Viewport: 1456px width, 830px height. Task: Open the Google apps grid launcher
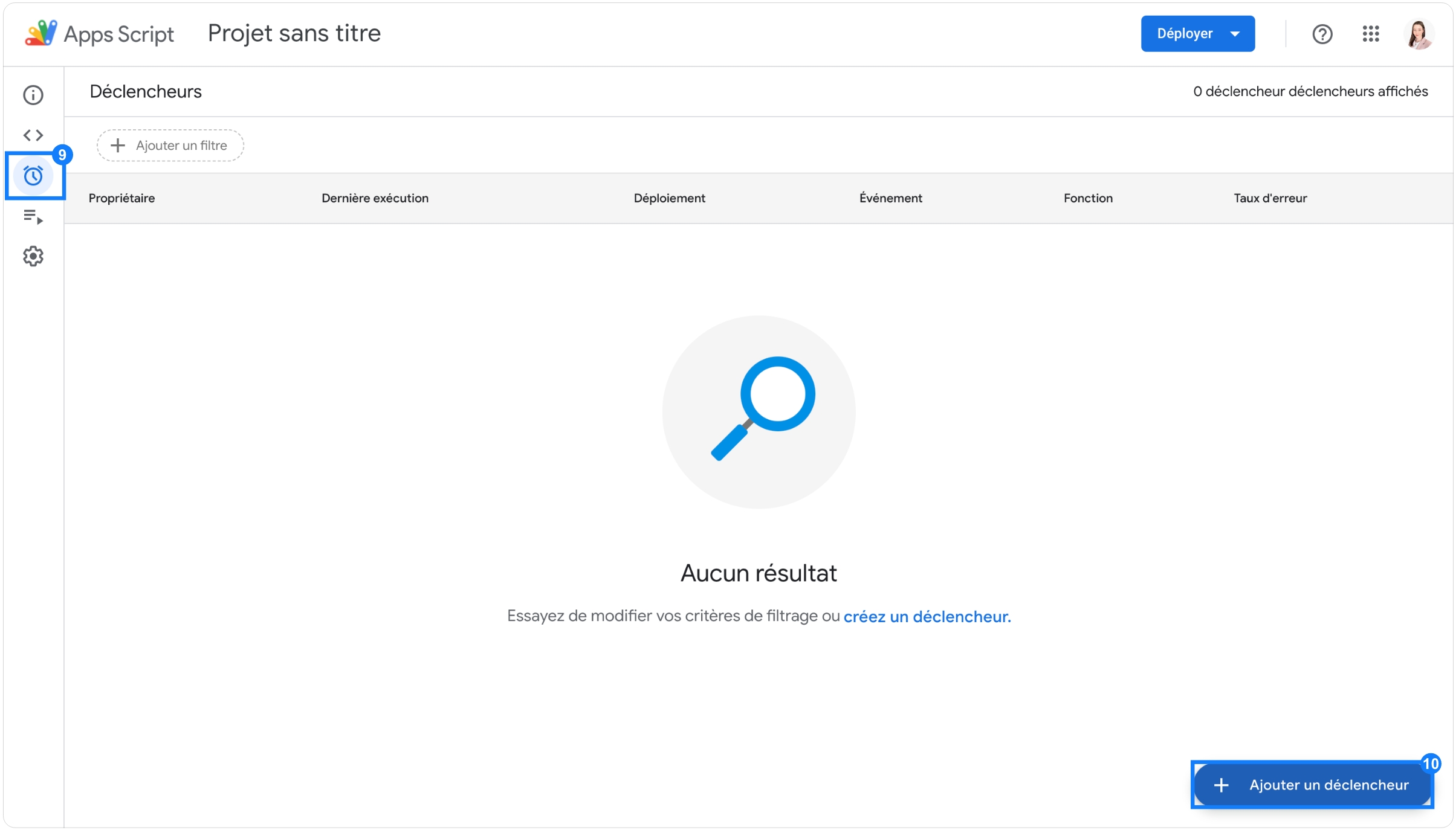(1370, 34)
